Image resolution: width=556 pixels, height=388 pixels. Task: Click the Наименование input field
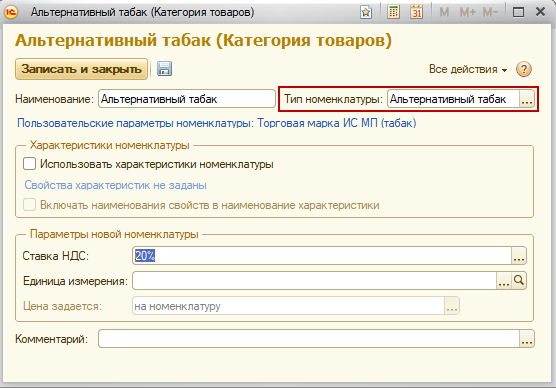tap(187, 99)
